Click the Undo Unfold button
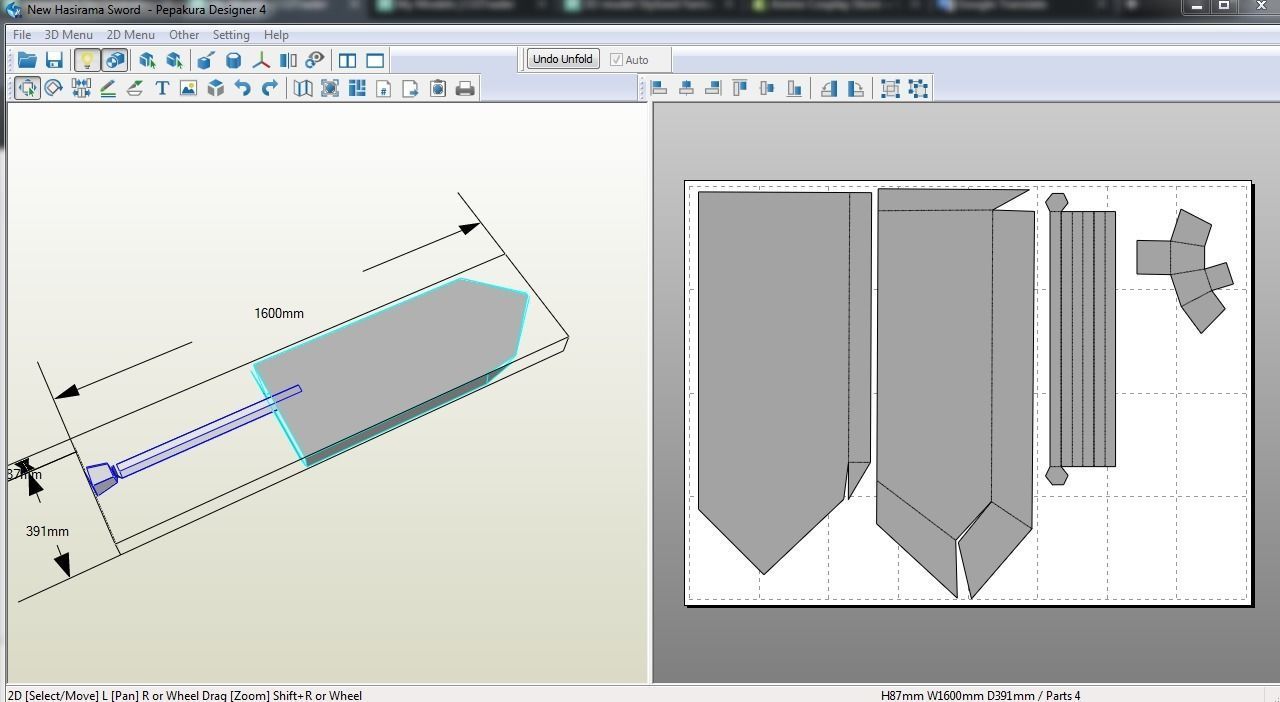 click(563, 59)
